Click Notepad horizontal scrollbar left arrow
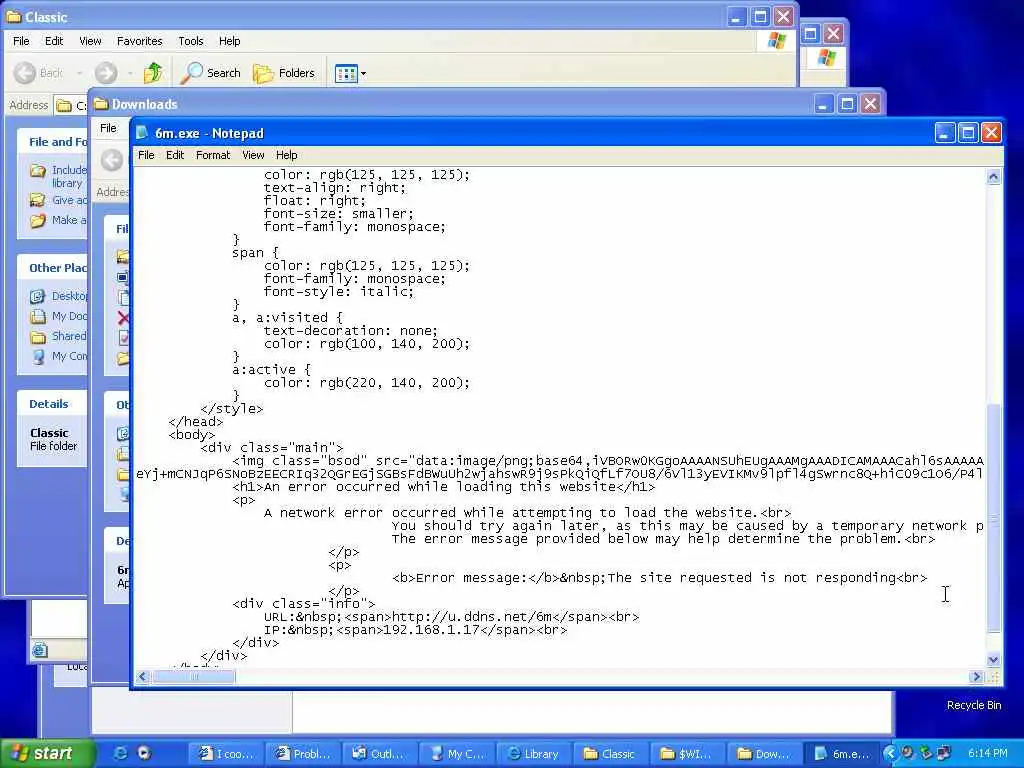The image size is (1024, 768). [142, 677]
